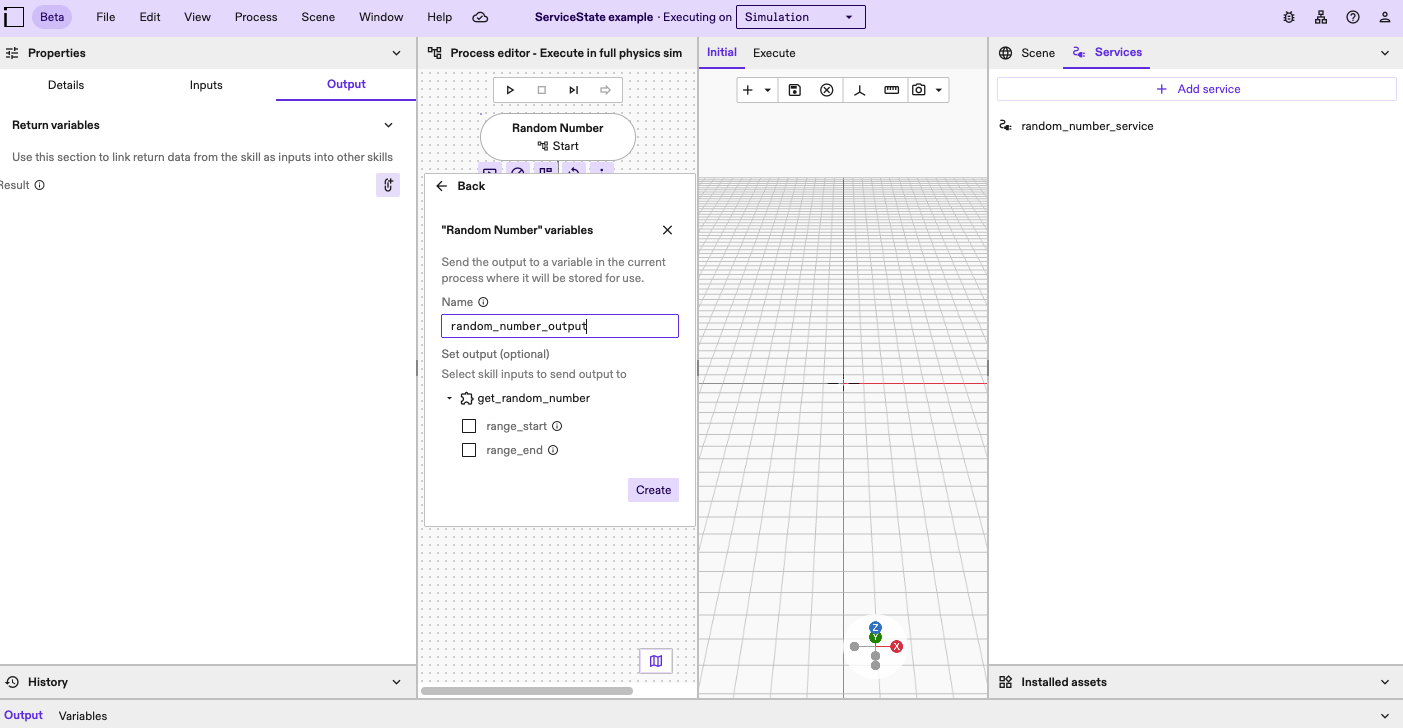The width and height of the screenshot is (1403, 728).
Task: Open the help question mark icon
Action: (1353, 17)
